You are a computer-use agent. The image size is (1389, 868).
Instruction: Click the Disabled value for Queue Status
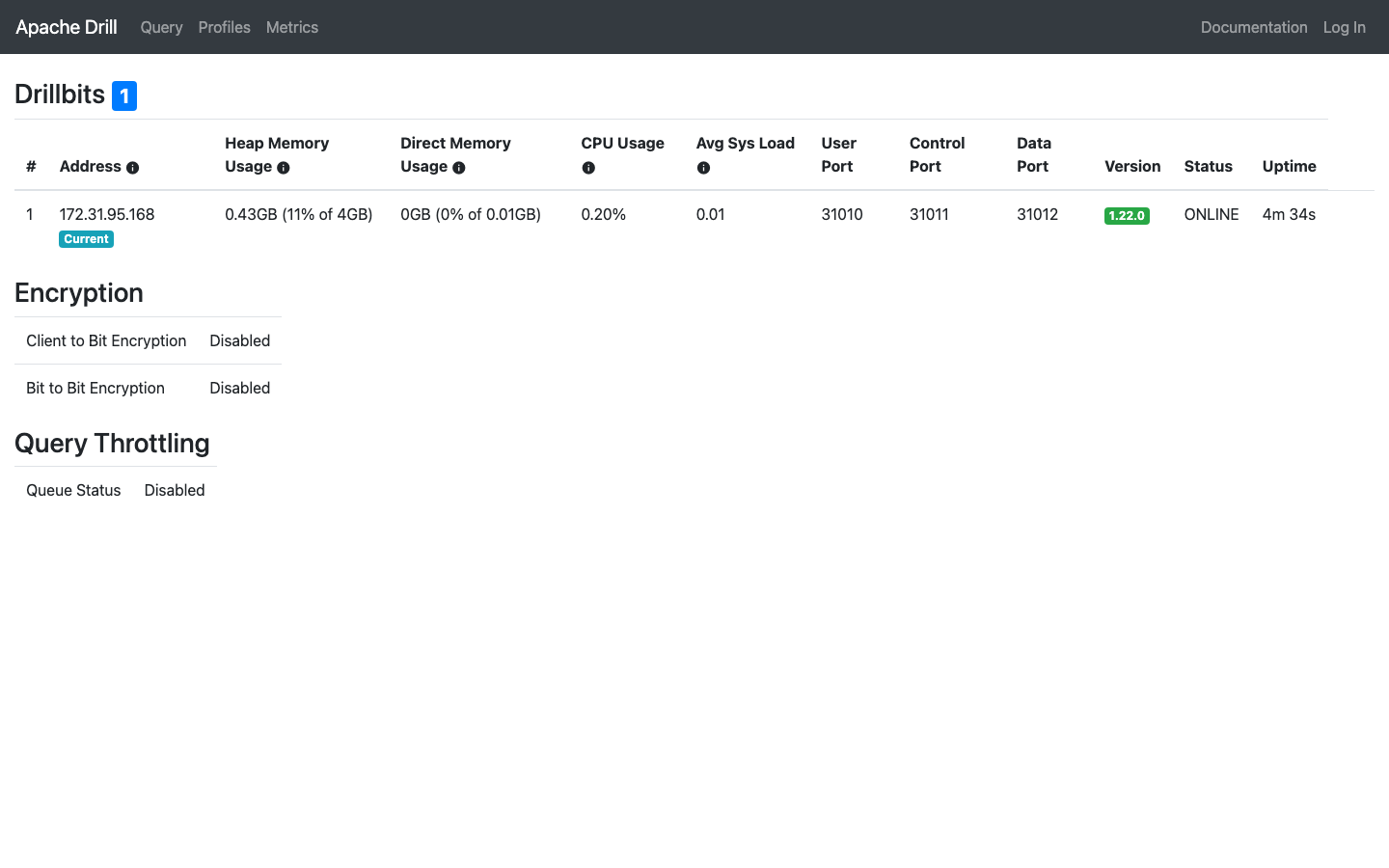[x=175, y=490]
